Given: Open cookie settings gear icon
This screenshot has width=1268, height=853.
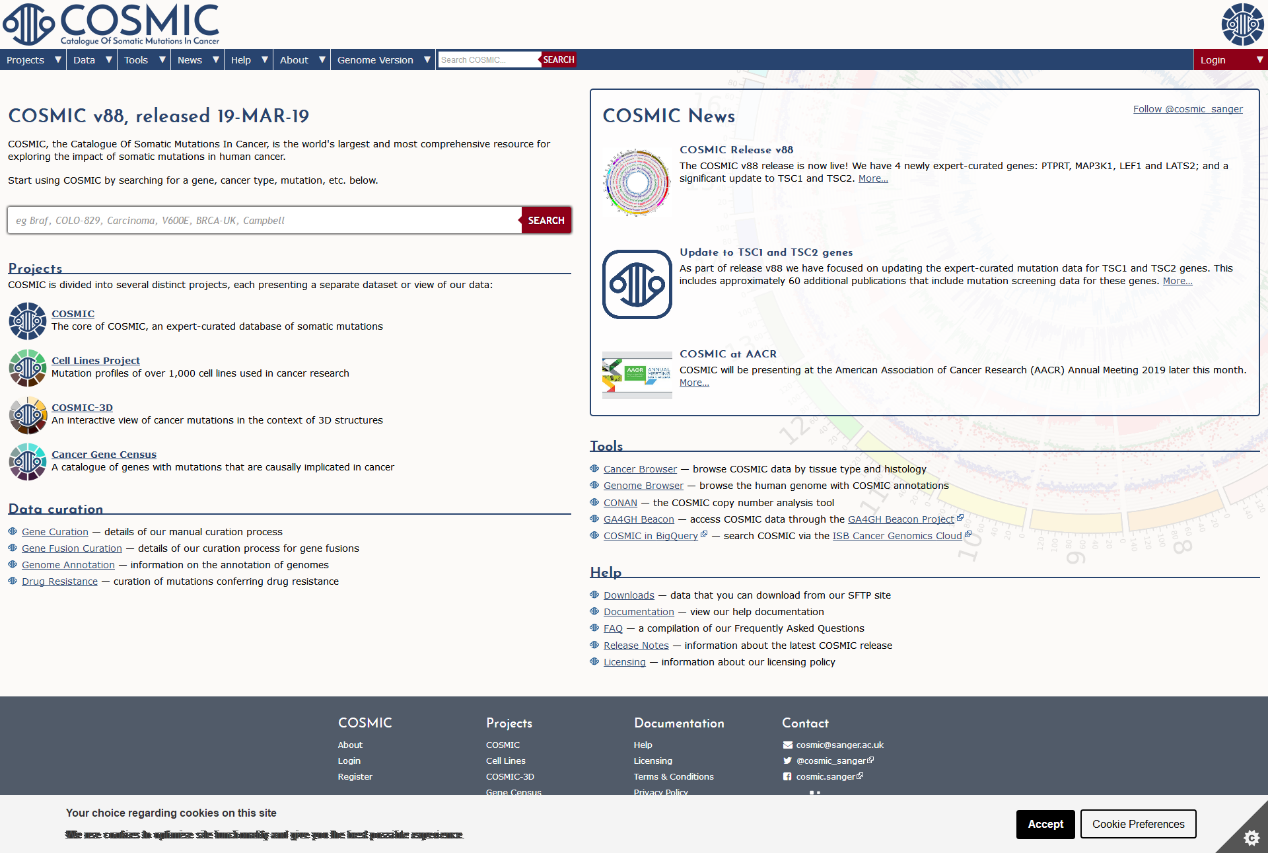Looking at the screenshot, I should 1249,836.
